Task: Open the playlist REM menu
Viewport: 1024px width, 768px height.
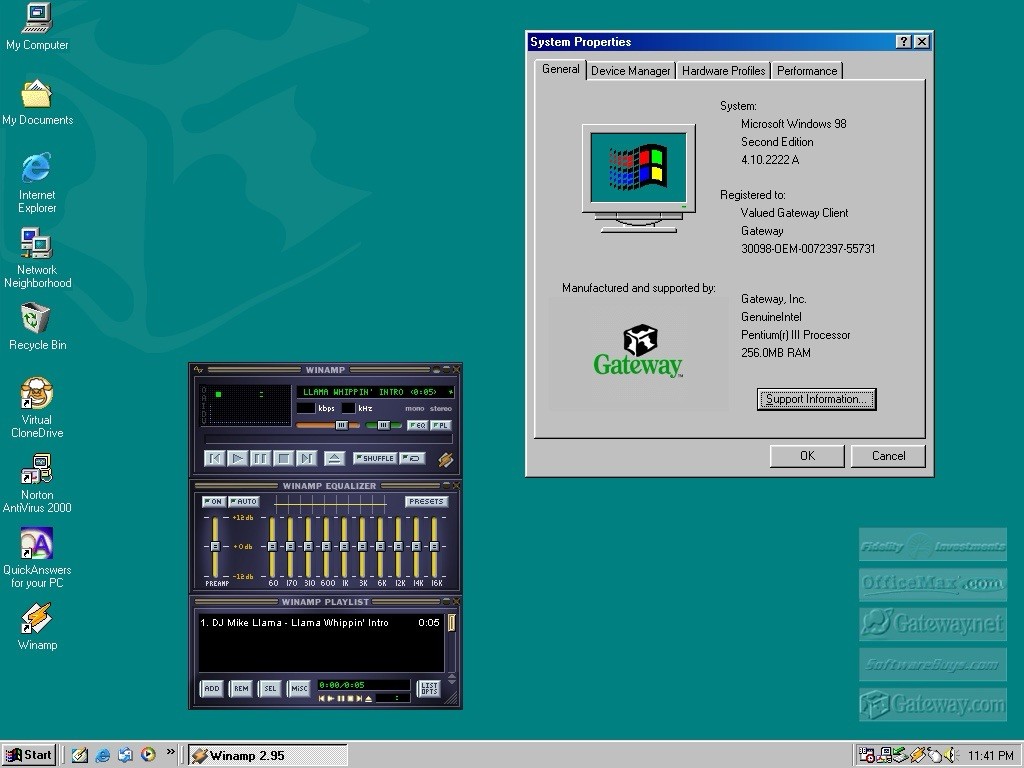Action: click(241, 688)
